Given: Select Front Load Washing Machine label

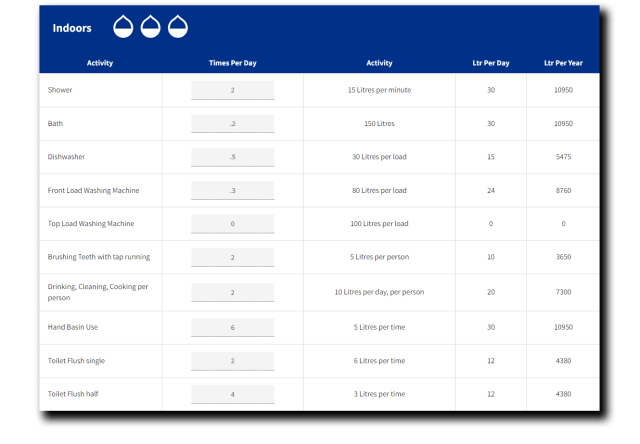Looking at the screenshot, I should click(x=93, y=191).
